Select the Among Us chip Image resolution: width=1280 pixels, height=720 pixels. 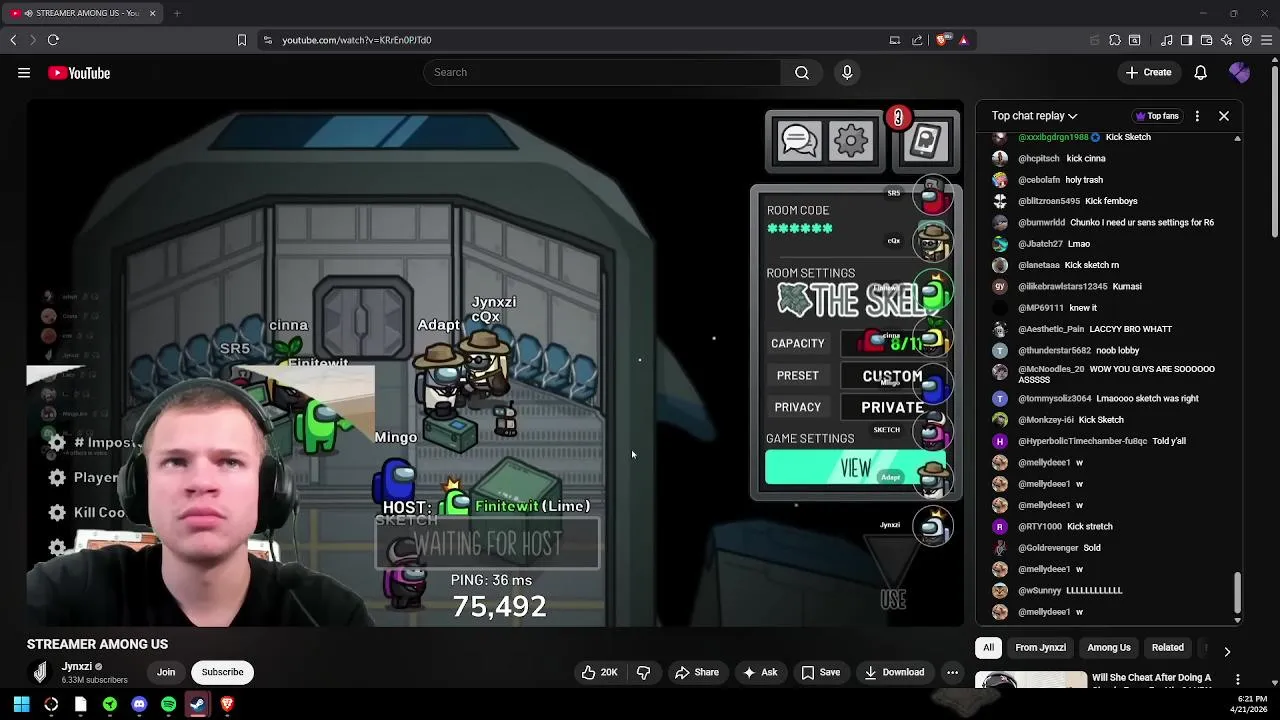1109,648
